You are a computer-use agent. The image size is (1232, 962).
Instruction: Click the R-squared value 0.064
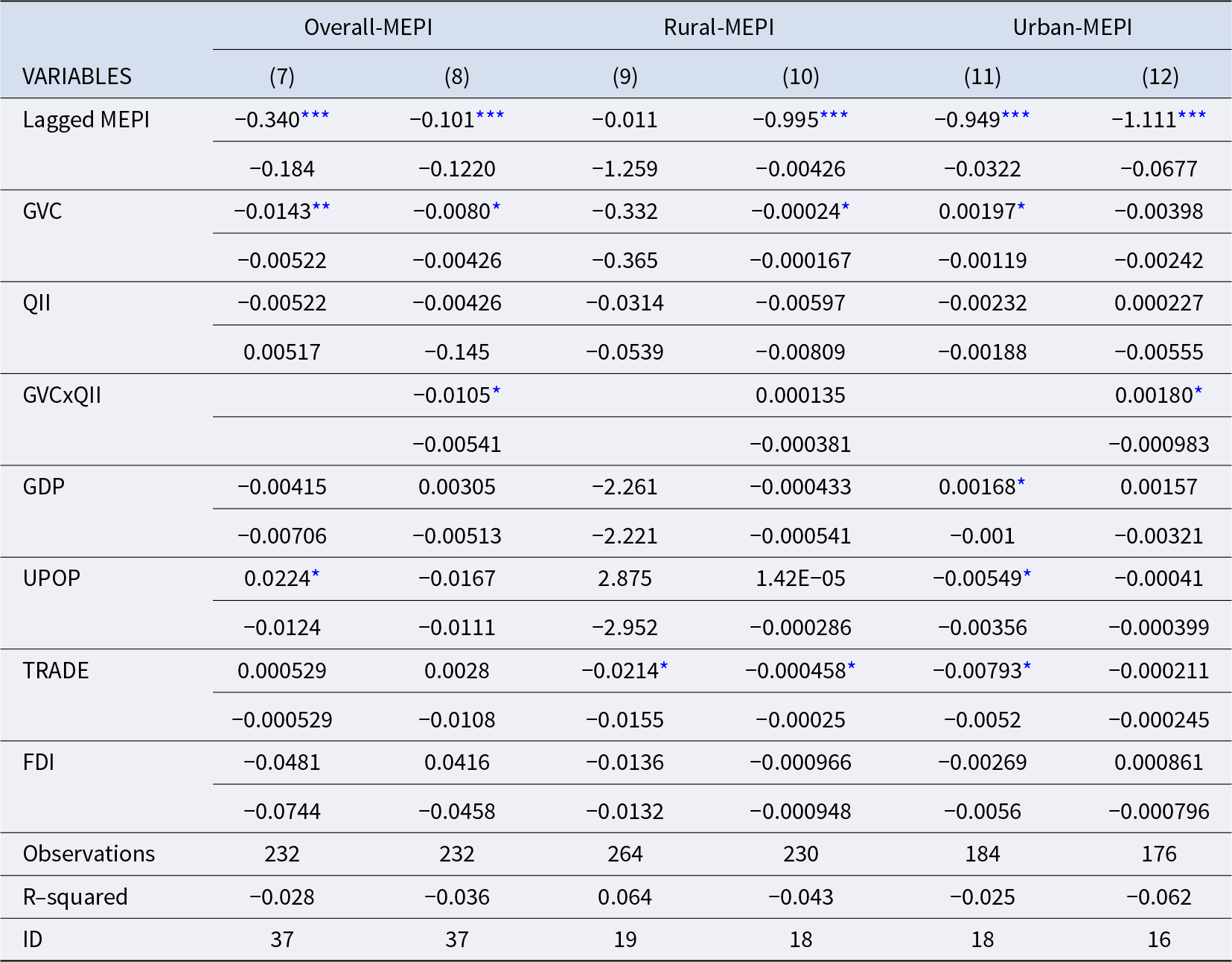(x=625, y=897)
